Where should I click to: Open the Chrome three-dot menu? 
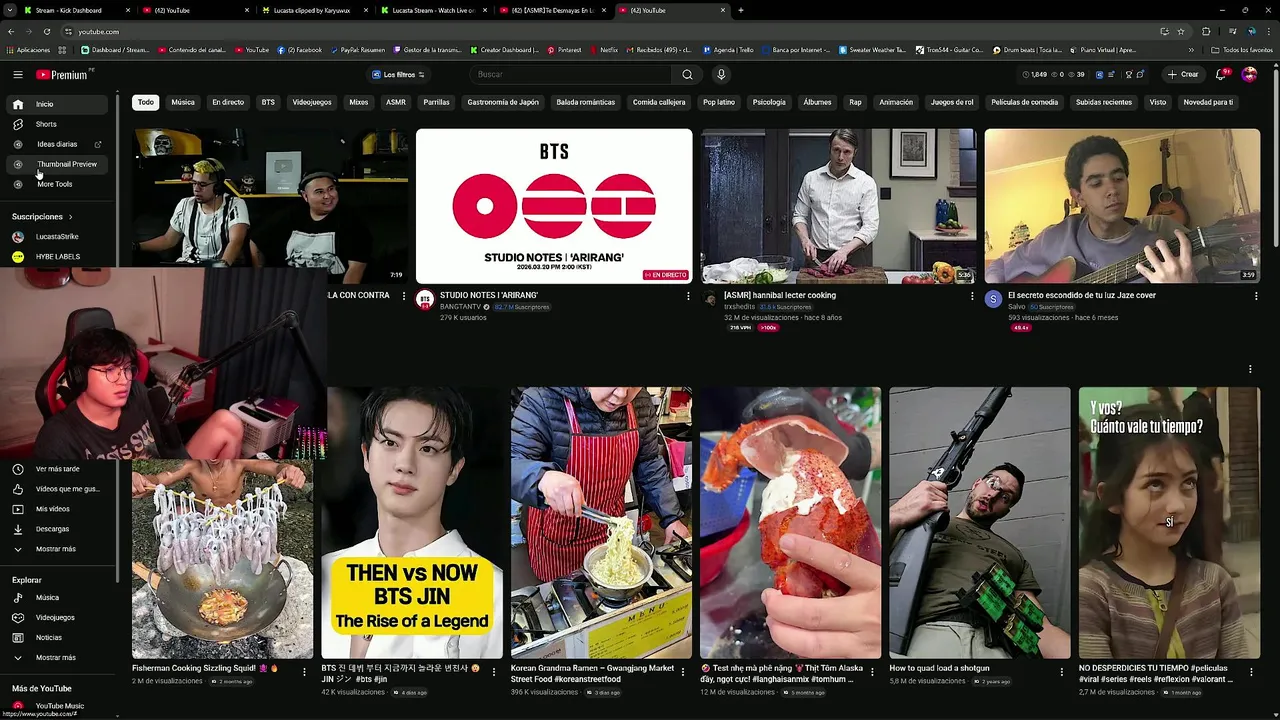point(1269,31)
